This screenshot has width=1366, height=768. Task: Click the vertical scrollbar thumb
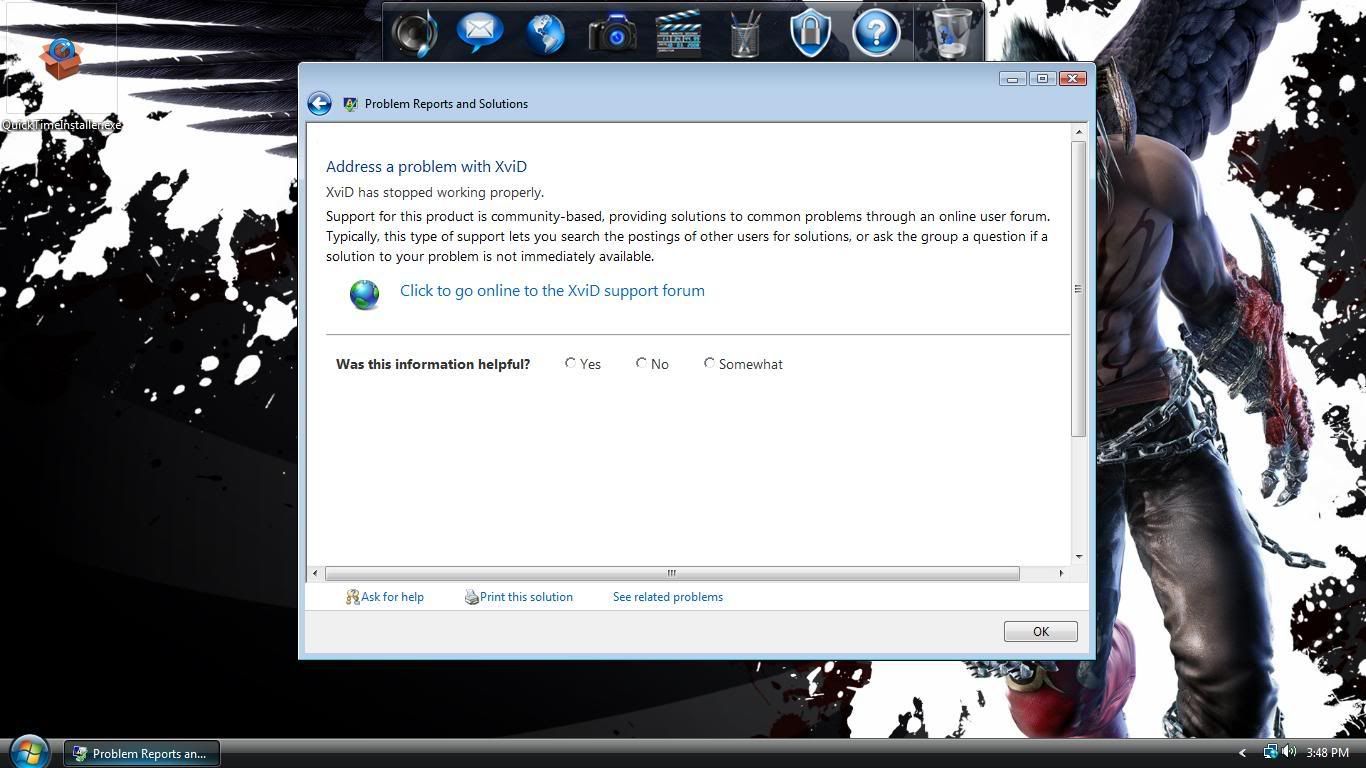[1078, 288]
